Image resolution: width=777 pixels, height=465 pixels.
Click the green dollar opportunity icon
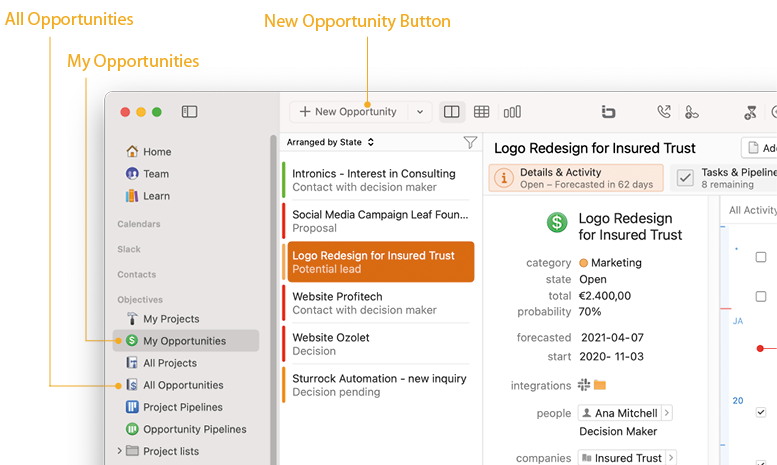(556, 222)
